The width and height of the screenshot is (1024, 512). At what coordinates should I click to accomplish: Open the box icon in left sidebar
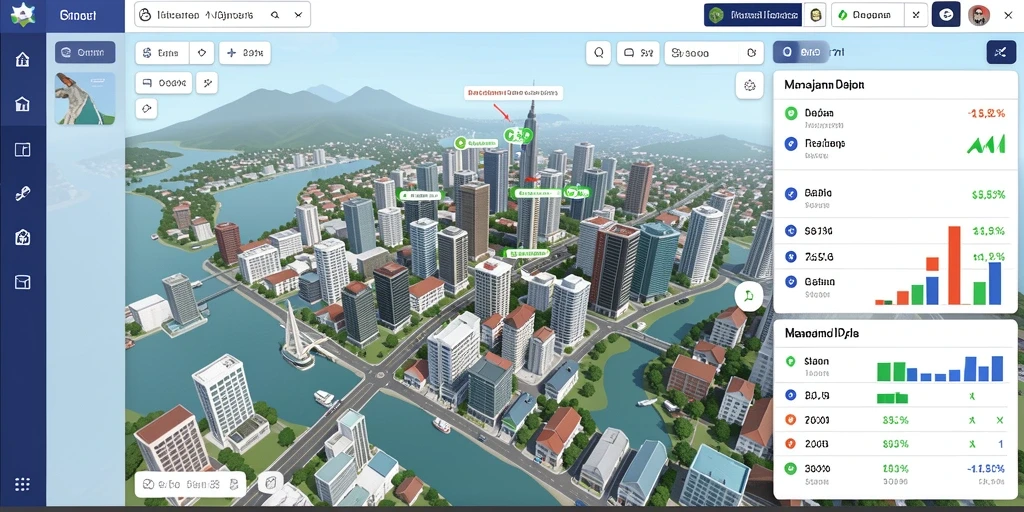pyautogui.click(x=22, y=282)
